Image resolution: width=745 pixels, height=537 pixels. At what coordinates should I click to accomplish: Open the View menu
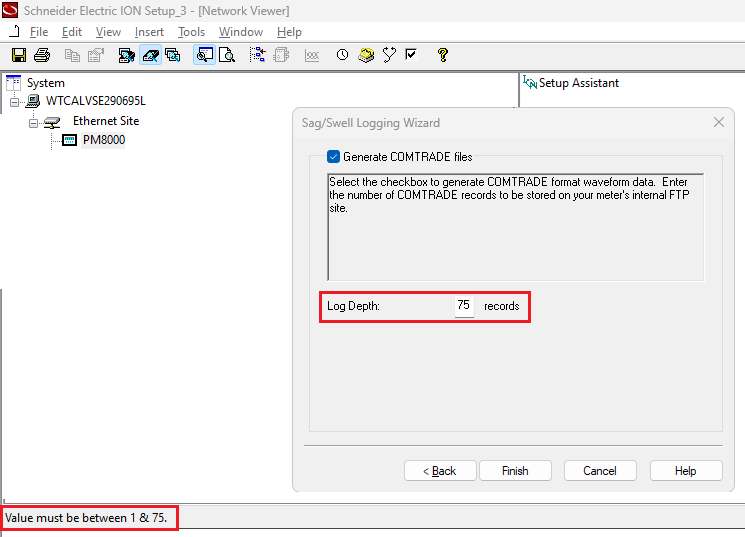pyautogui.click(x=108, y=32)
